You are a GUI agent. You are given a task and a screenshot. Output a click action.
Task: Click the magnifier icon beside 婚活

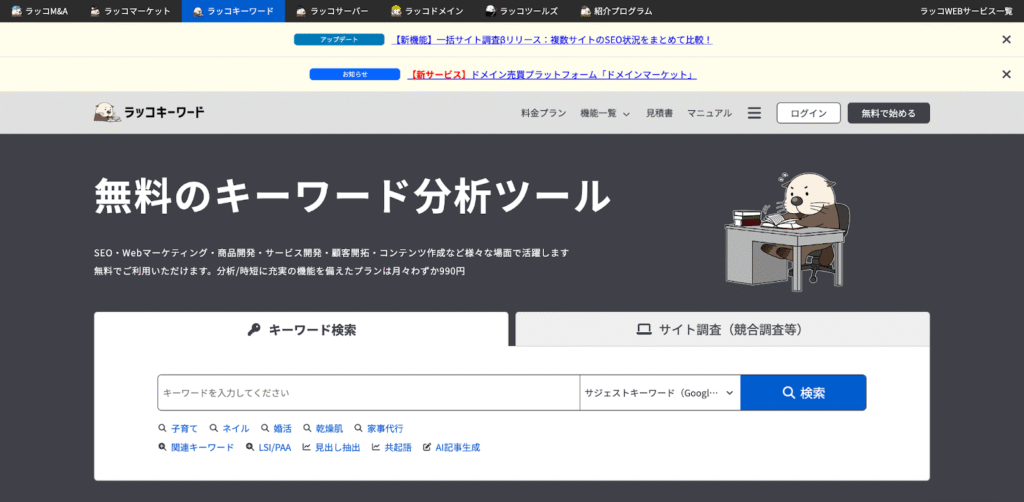click(265, 429)
